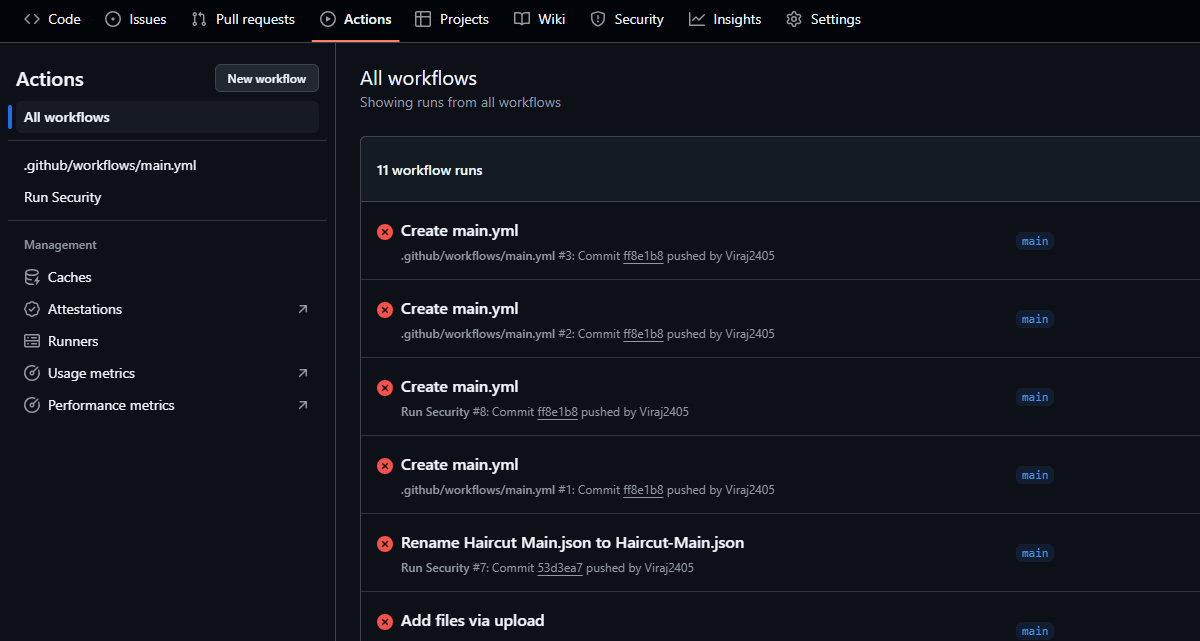Click the New workflow button
Viewport: 1200px width, 641px height.
click(267, 78)
